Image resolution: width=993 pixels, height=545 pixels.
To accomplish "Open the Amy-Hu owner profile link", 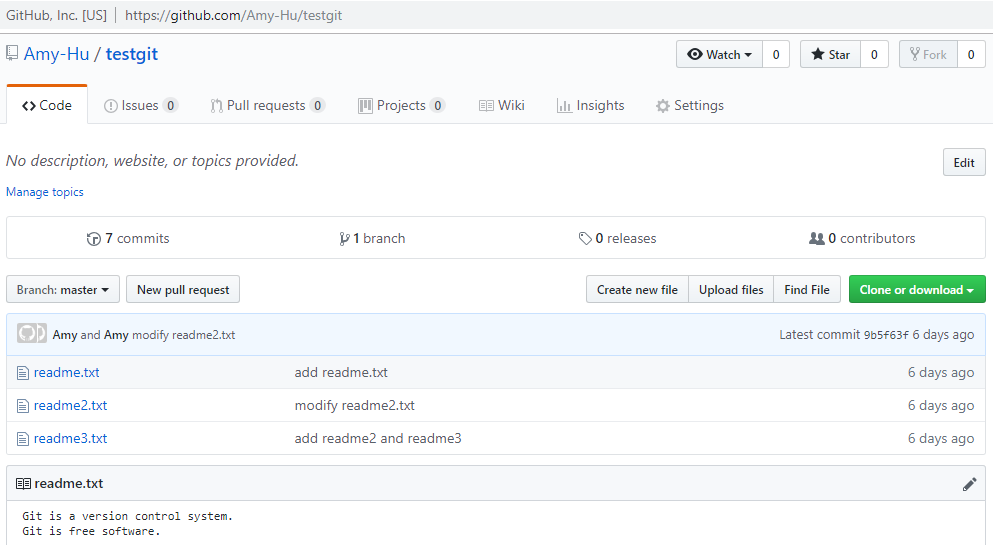I will coord(56,54).
